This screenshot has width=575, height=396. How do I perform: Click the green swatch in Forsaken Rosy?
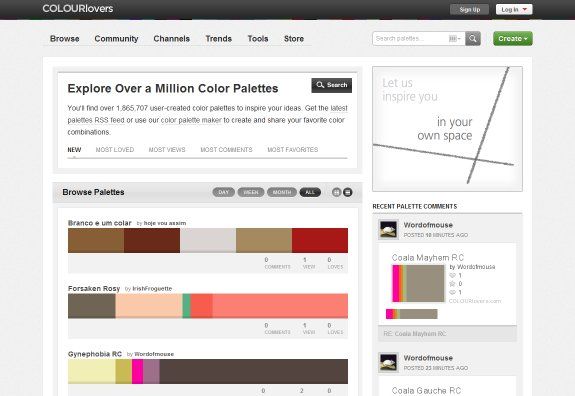pyautogui.click(x=187, y=306)
